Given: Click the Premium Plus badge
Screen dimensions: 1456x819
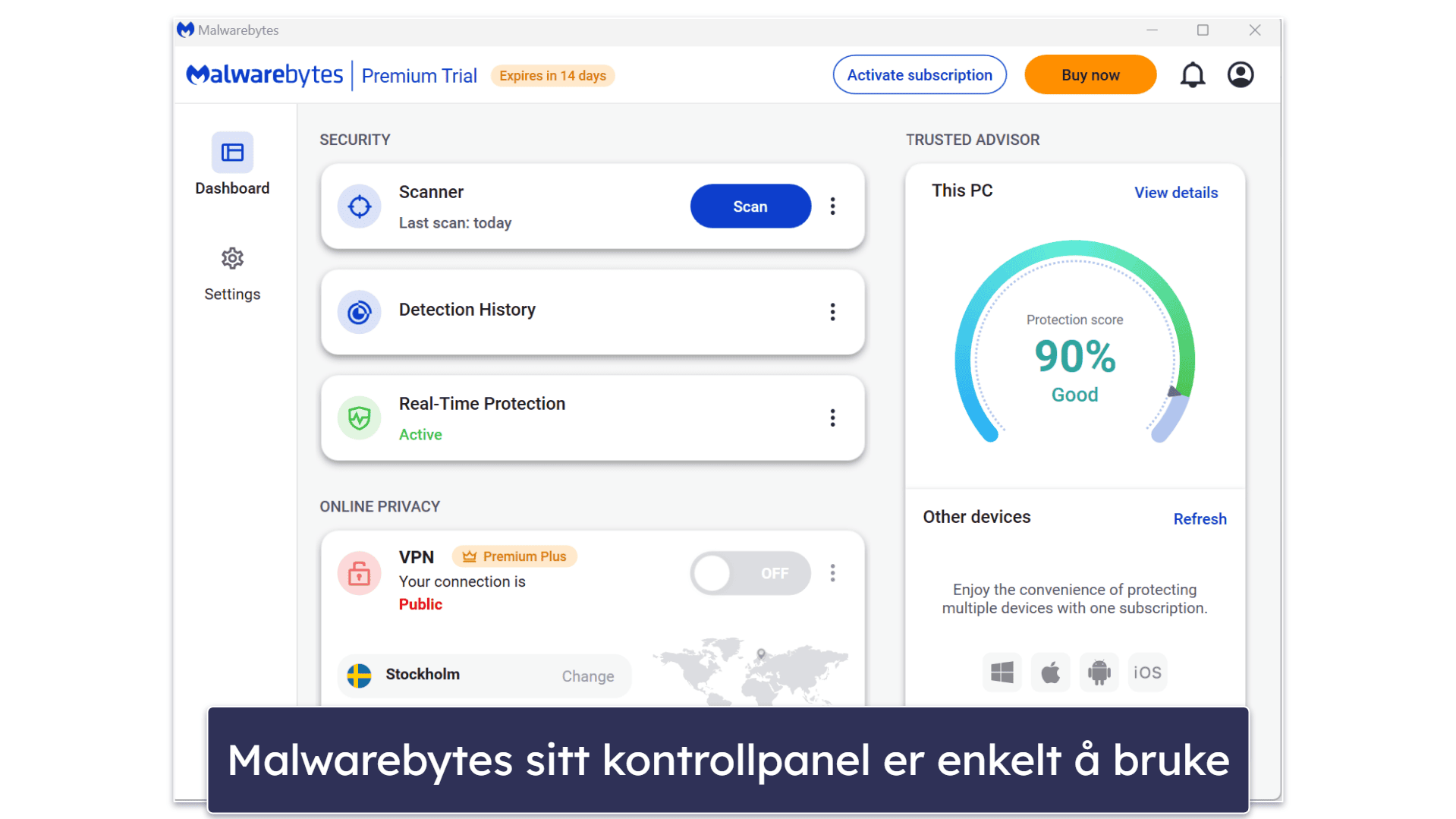Looking at the screenshot, I should point(514,556).
